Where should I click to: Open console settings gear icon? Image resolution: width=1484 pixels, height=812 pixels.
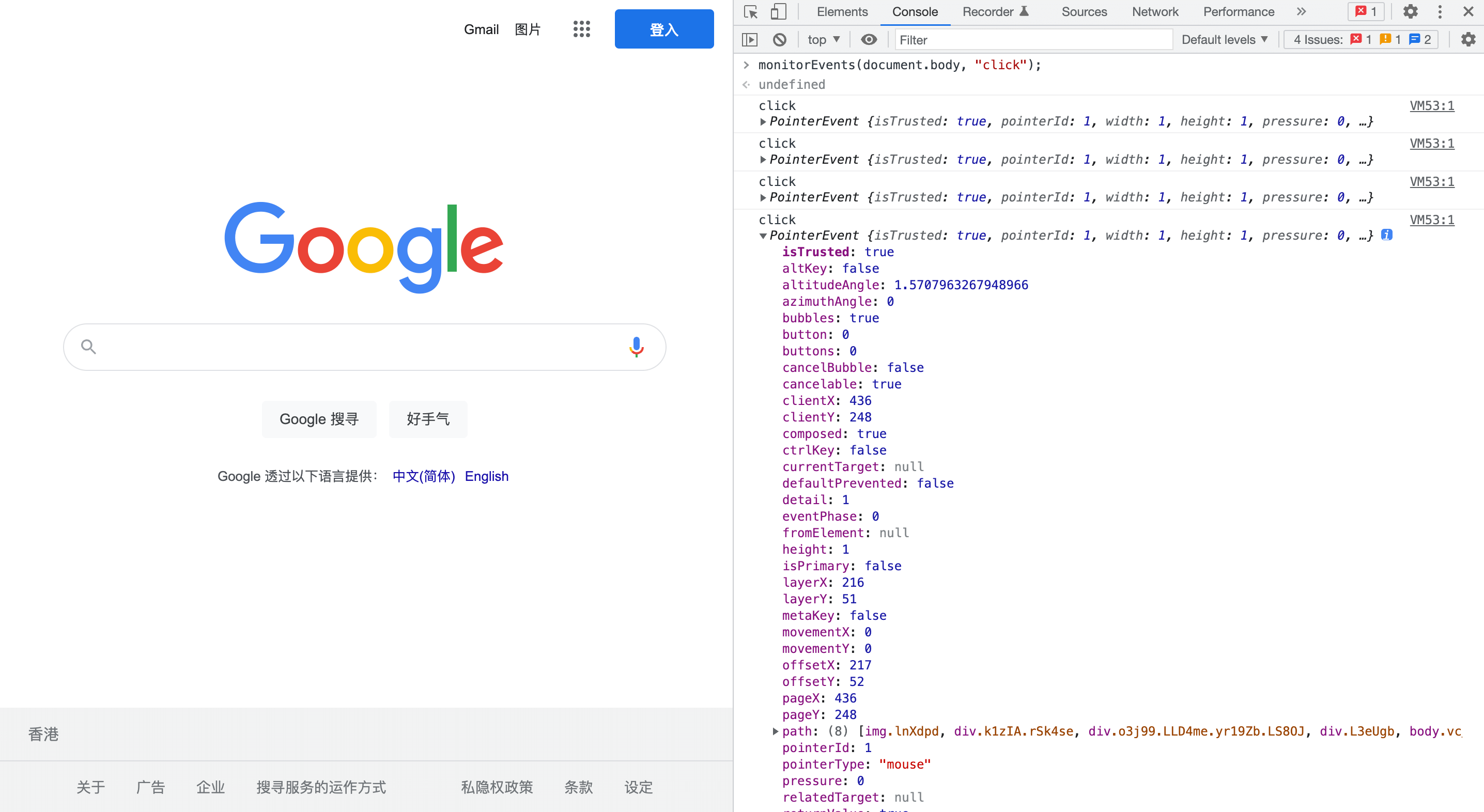1468,40
